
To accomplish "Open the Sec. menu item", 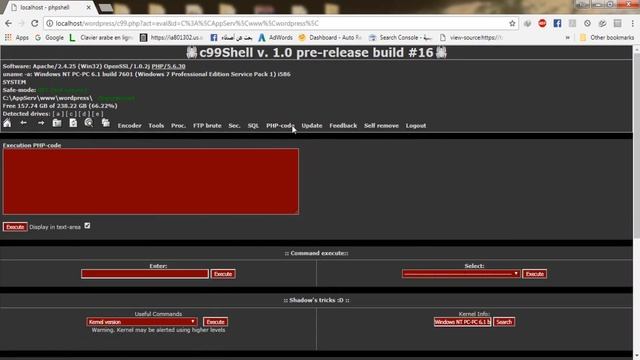I will [234, 126].
